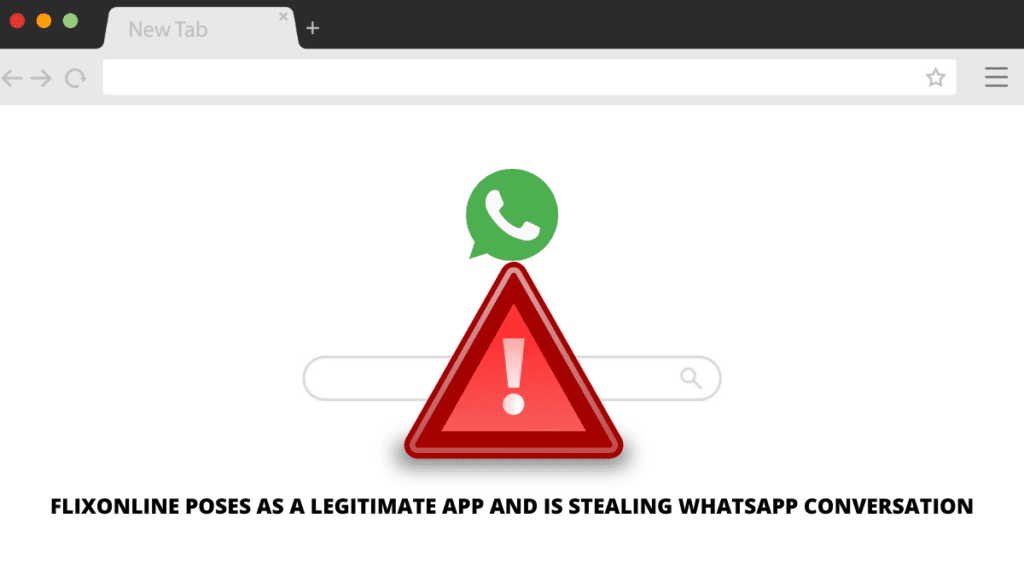
Task: Open the hamburger menu
Action: [996, 77]
